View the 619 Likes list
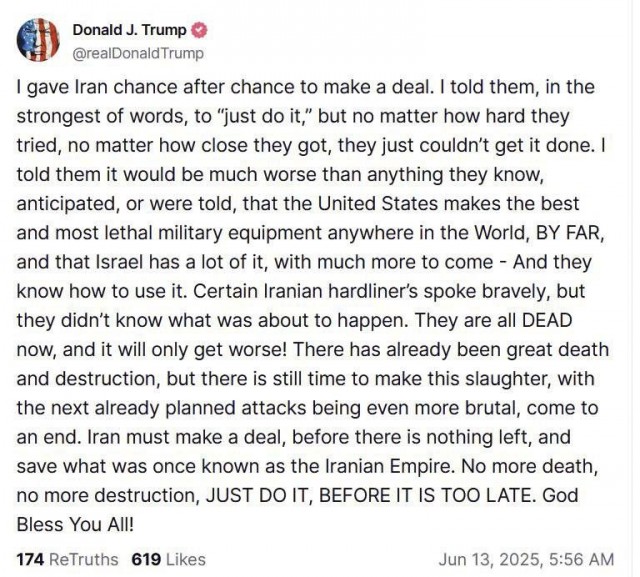 point(169,559)
